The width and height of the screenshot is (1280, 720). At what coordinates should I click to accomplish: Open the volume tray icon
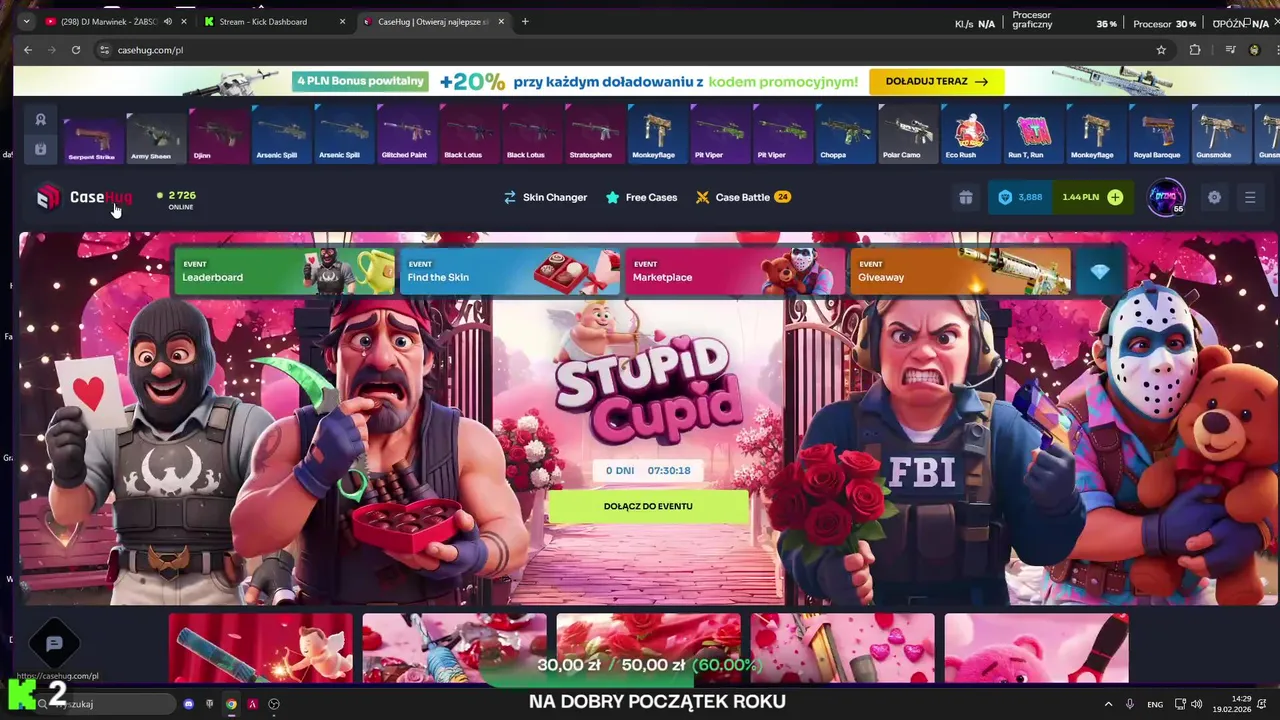[1197, 704]
